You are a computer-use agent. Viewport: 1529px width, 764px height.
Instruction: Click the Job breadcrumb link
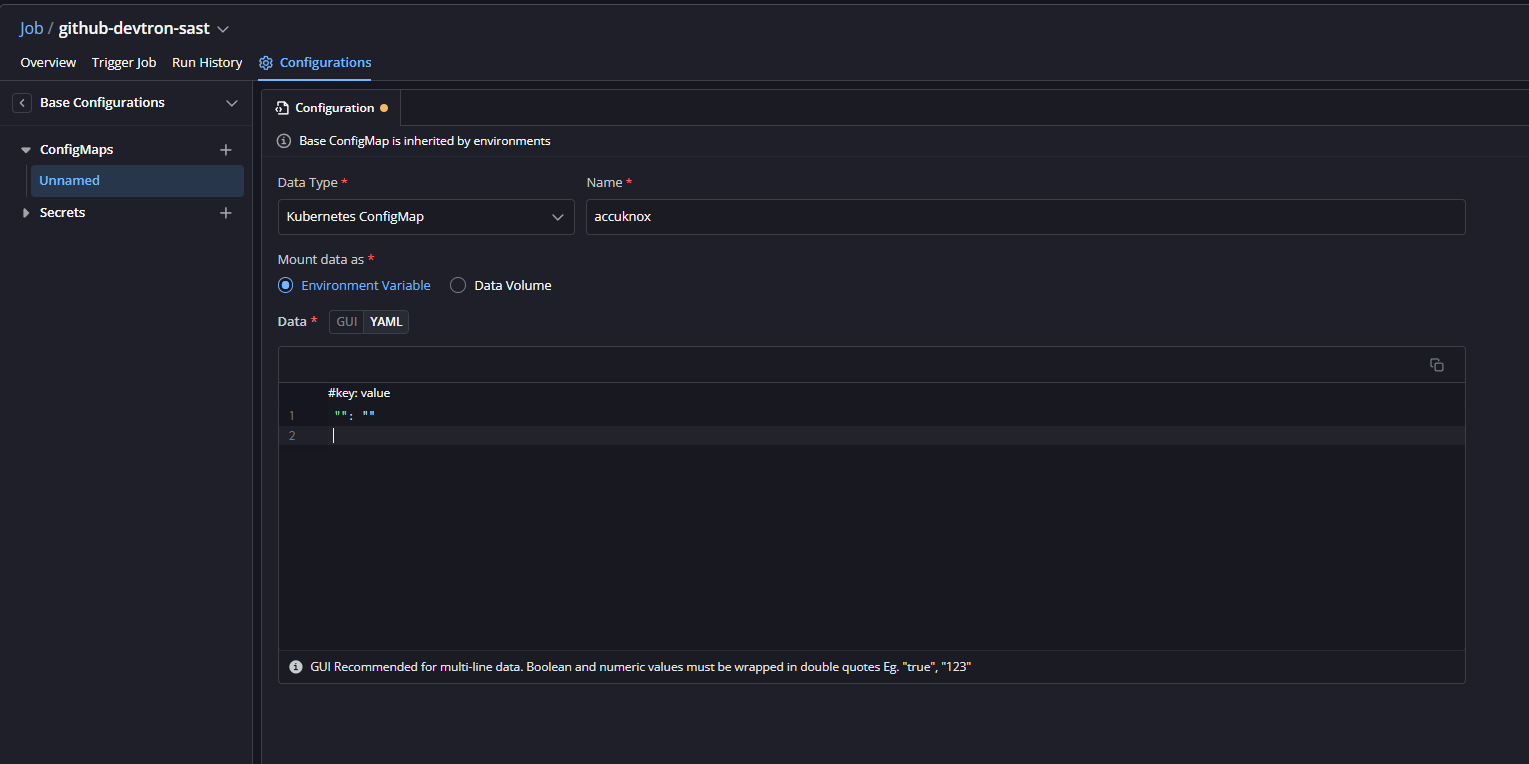pos(31,28)
